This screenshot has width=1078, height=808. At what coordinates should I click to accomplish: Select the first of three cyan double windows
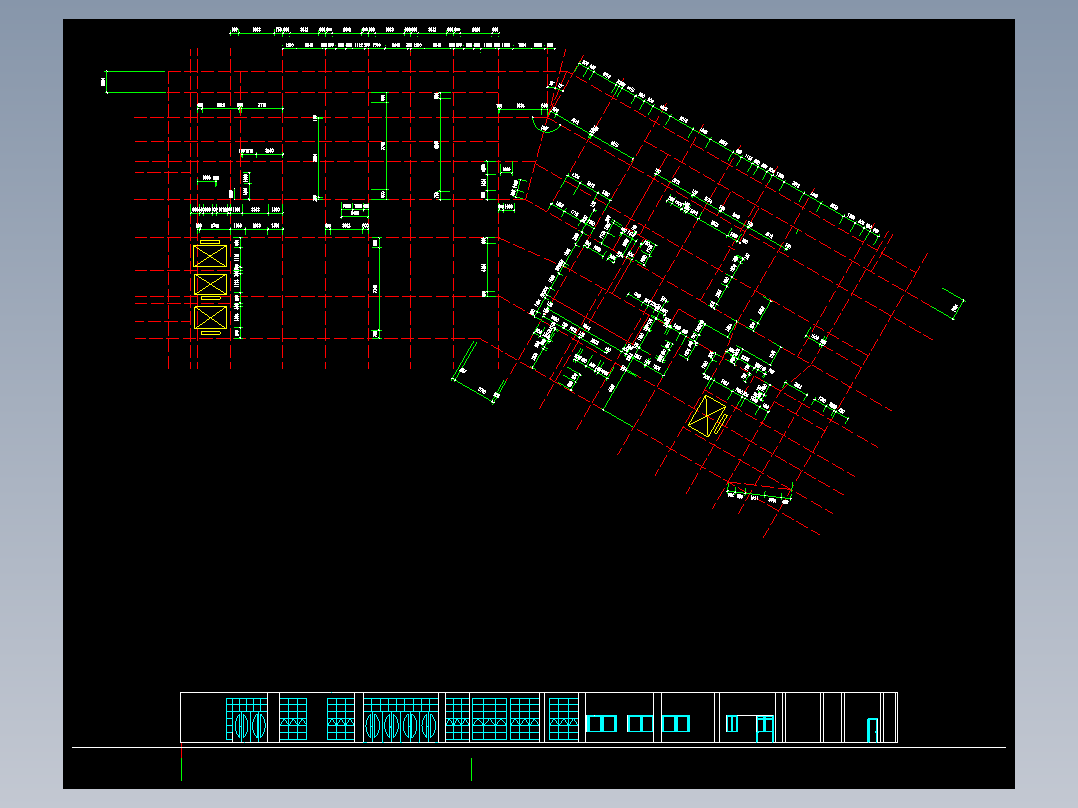[602, 723]
